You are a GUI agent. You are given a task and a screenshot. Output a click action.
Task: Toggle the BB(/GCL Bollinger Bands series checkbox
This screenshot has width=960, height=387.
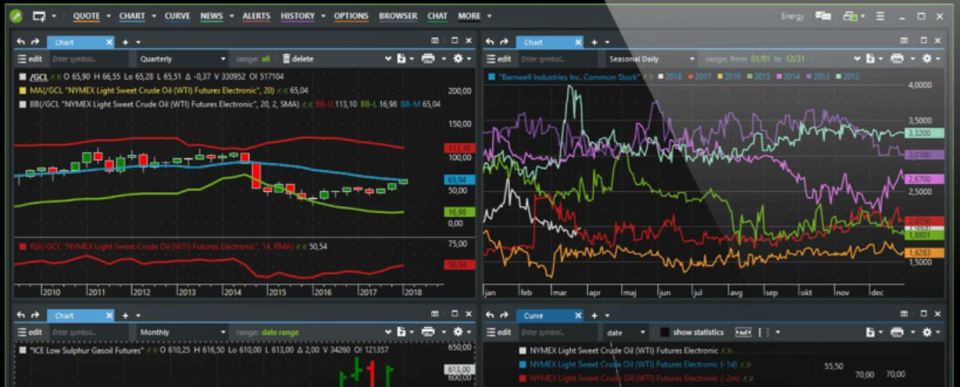tap(23, 104)
